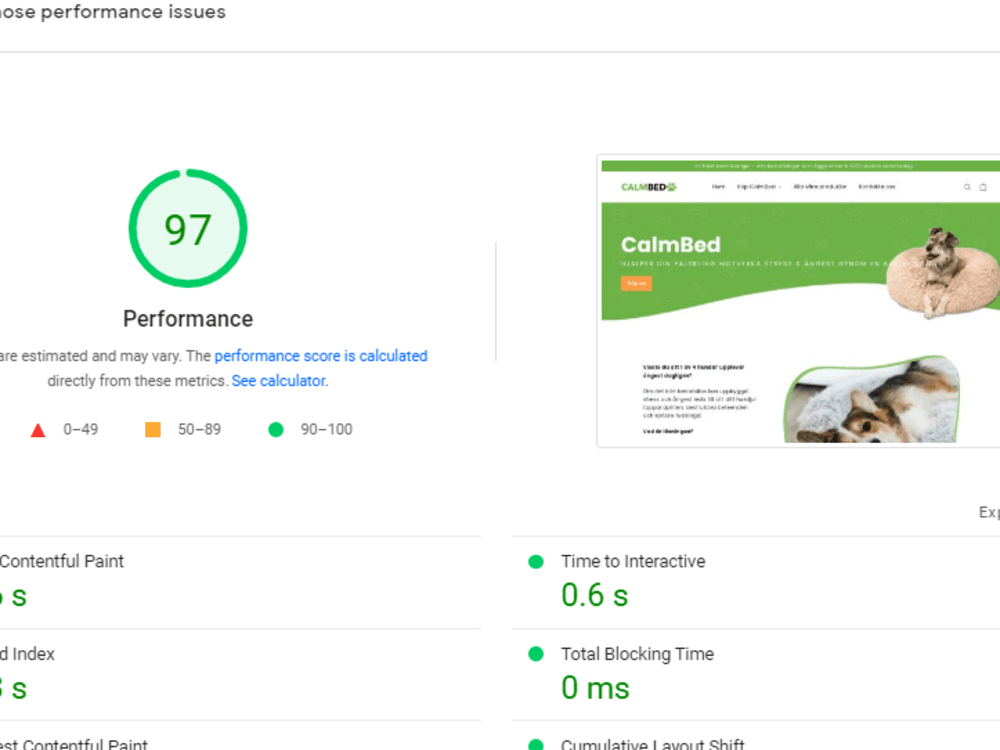Click the CALMBED logo in the screenshot preview

(x=649, y=187)
